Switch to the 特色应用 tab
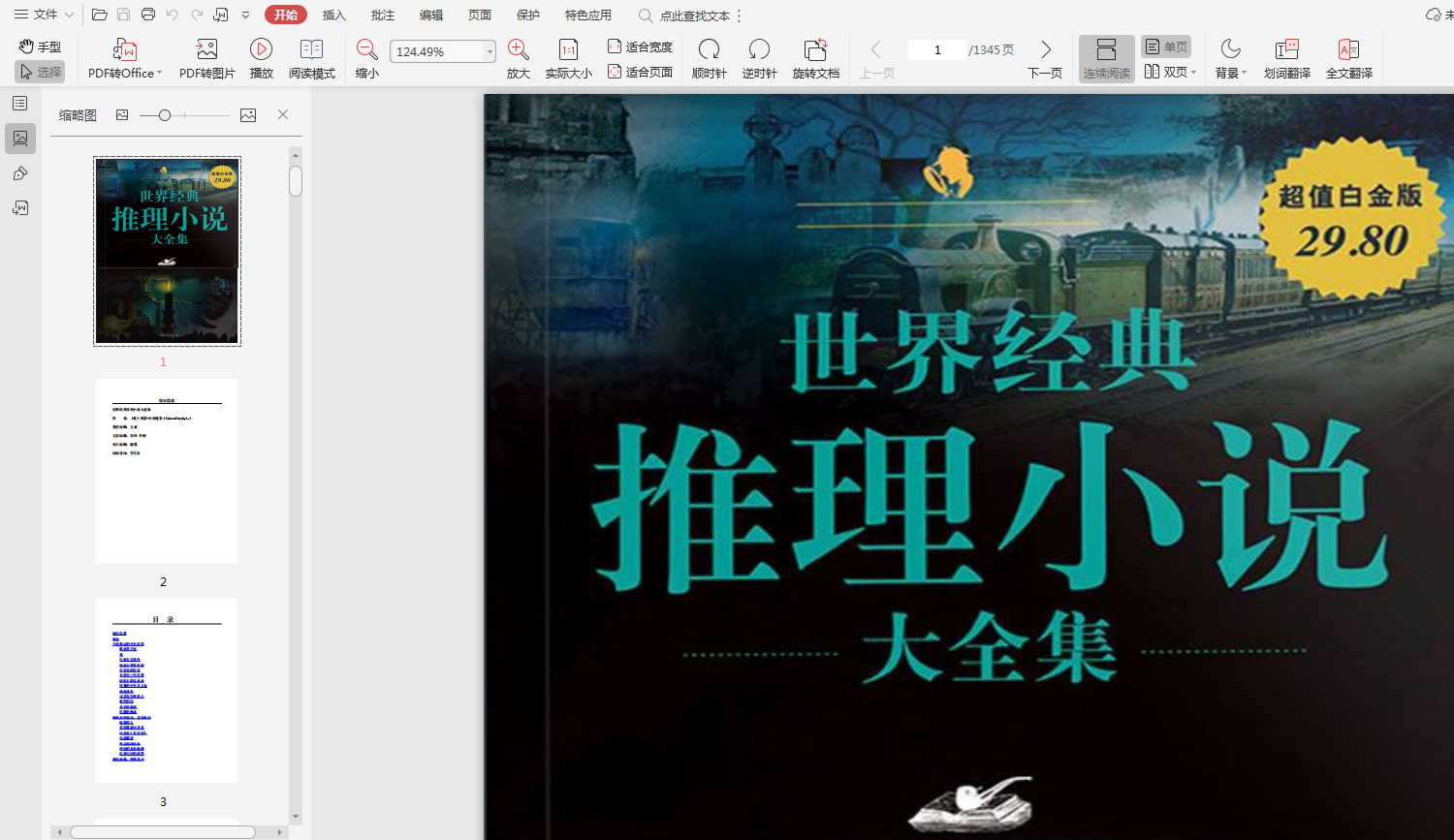 pyautogui.click(x=587, y=15)
